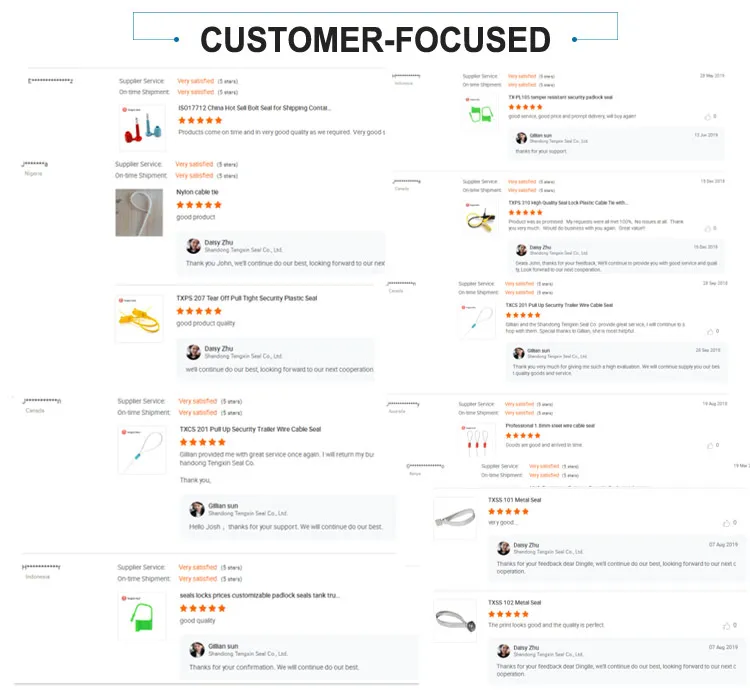
Task: Click the TXSS 101 metal seal product image
Action: pos(455,518)
